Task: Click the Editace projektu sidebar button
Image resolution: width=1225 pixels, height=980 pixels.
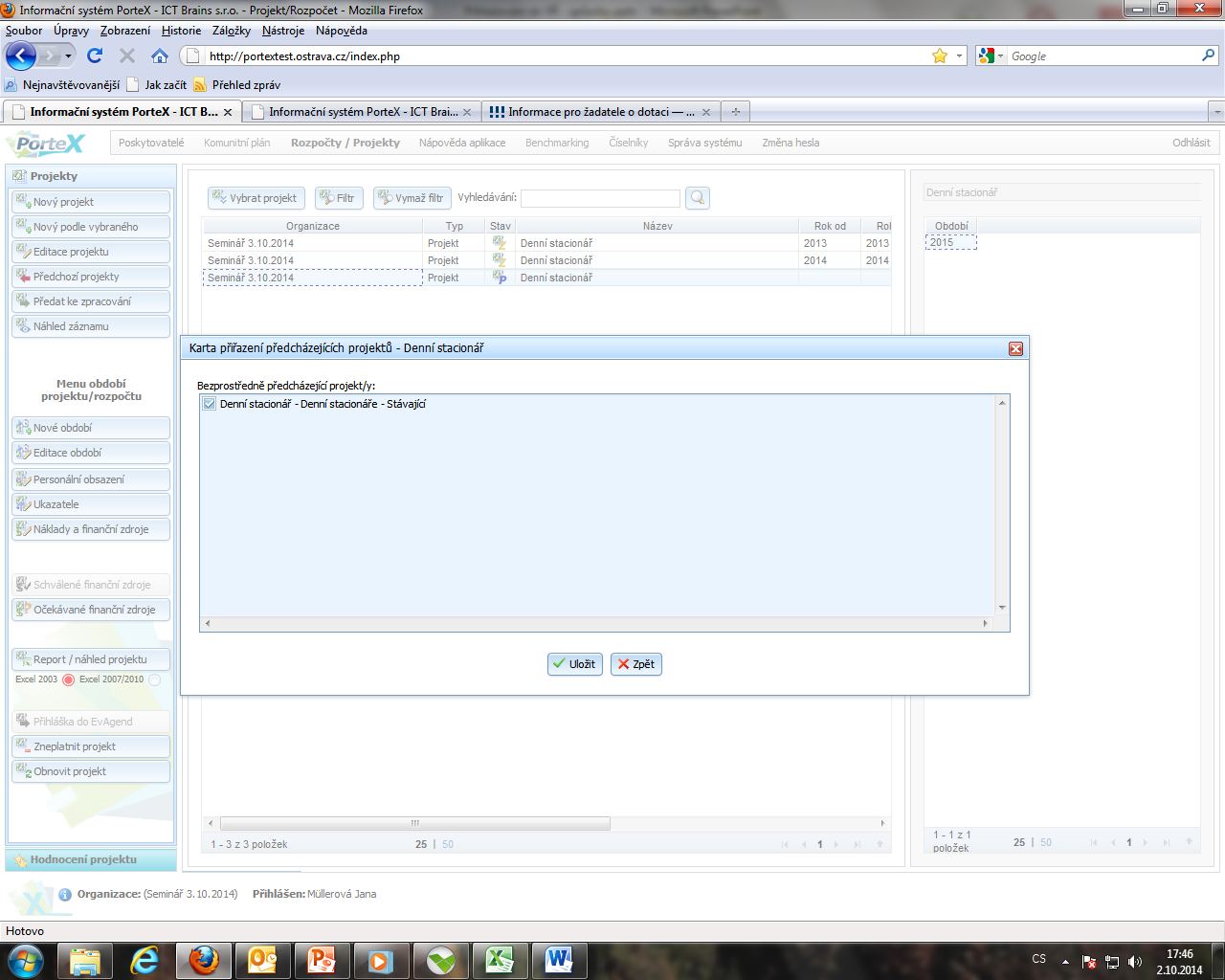Action: click(x=91, y=252)
